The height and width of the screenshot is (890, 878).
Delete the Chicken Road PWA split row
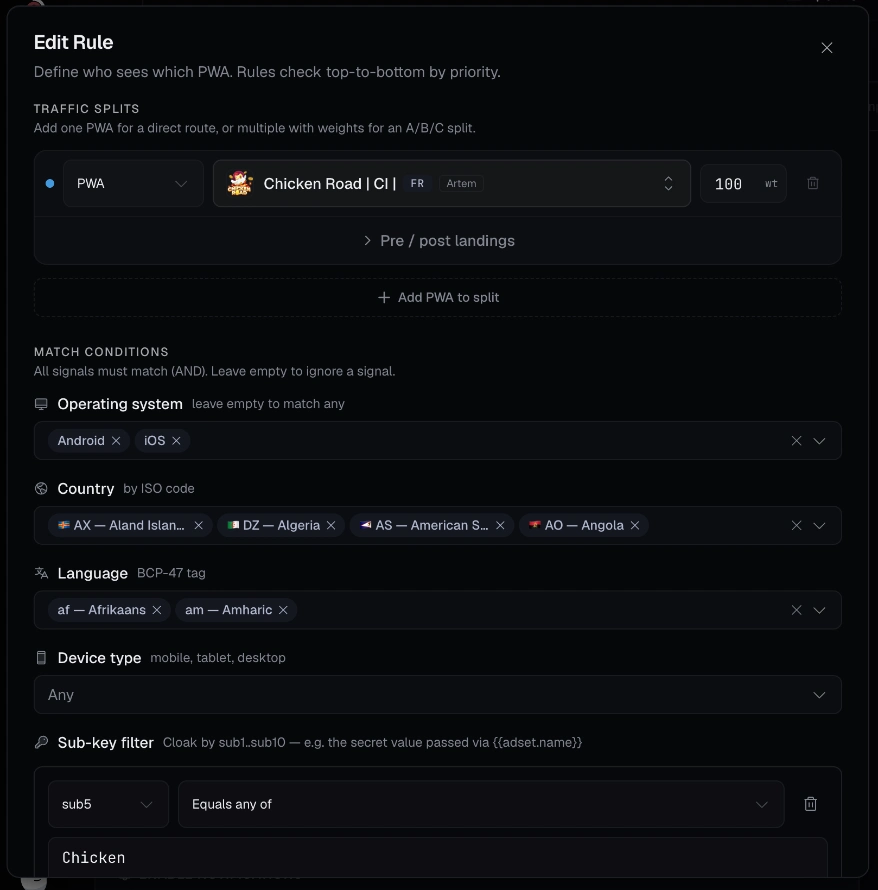coord(813,183)
